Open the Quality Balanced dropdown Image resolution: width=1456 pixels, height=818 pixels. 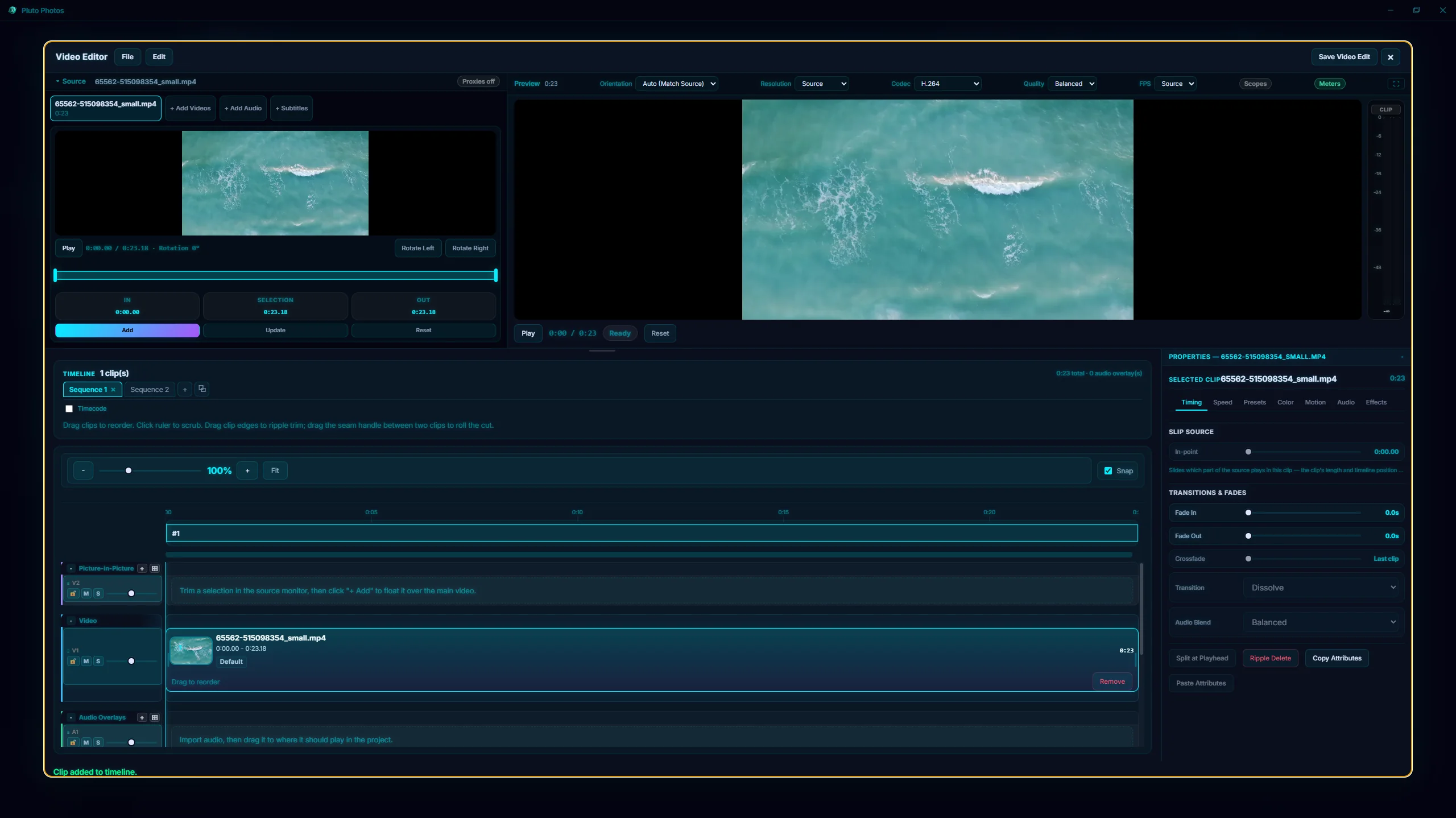(x=1072, y=84)
